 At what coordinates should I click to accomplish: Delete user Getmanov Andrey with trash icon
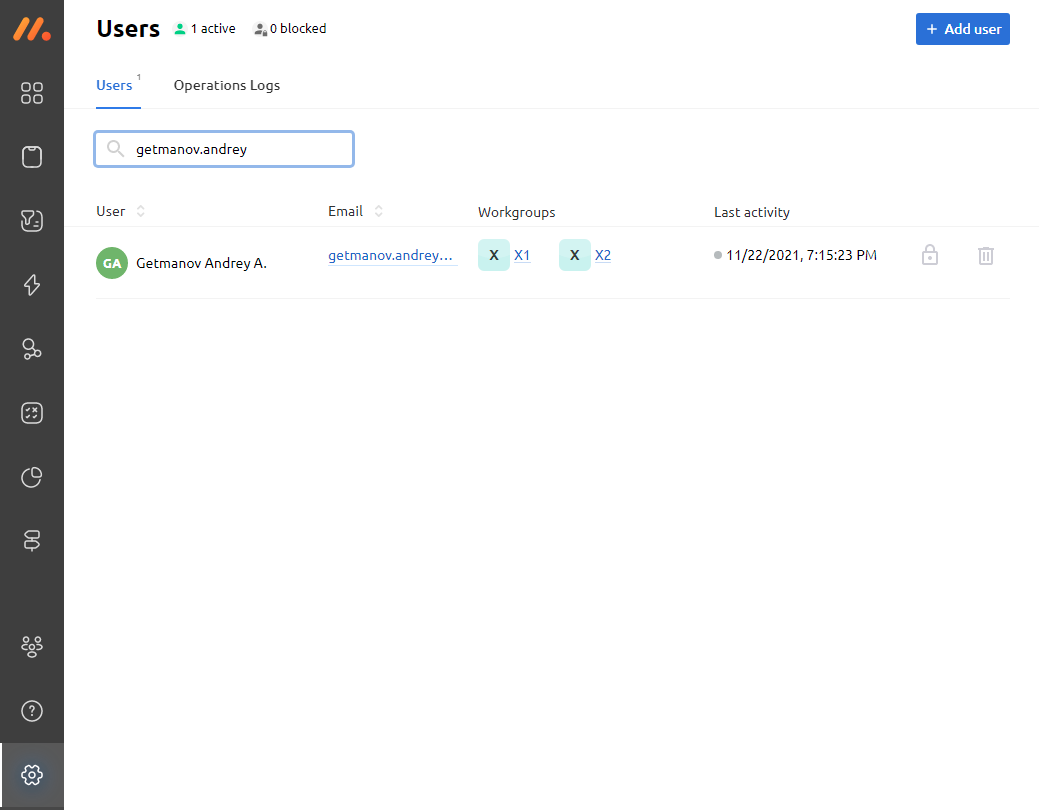[985, 256]
